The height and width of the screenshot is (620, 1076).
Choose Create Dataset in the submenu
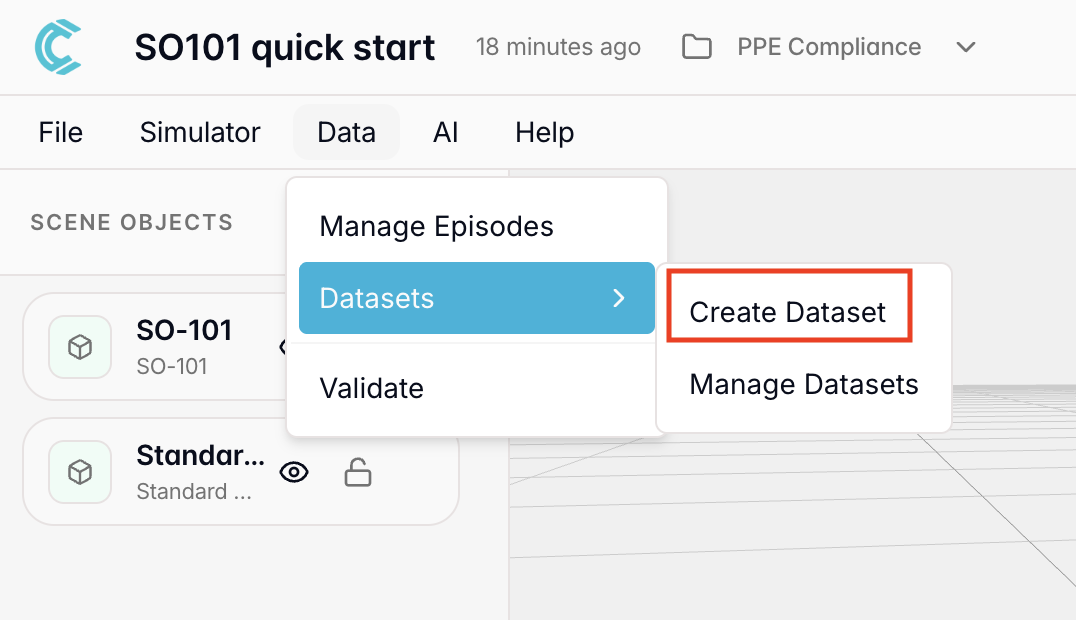pyautogui.click(x=788, y=312)
